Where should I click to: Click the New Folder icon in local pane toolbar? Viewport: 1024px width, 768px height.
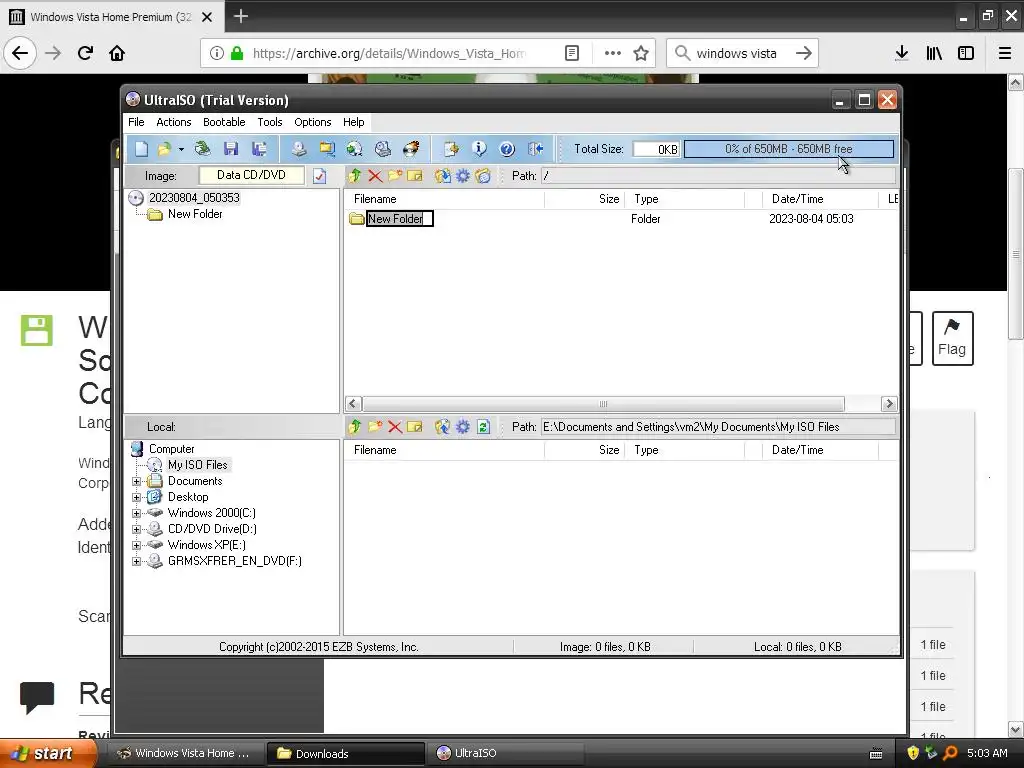coord(375,426)
